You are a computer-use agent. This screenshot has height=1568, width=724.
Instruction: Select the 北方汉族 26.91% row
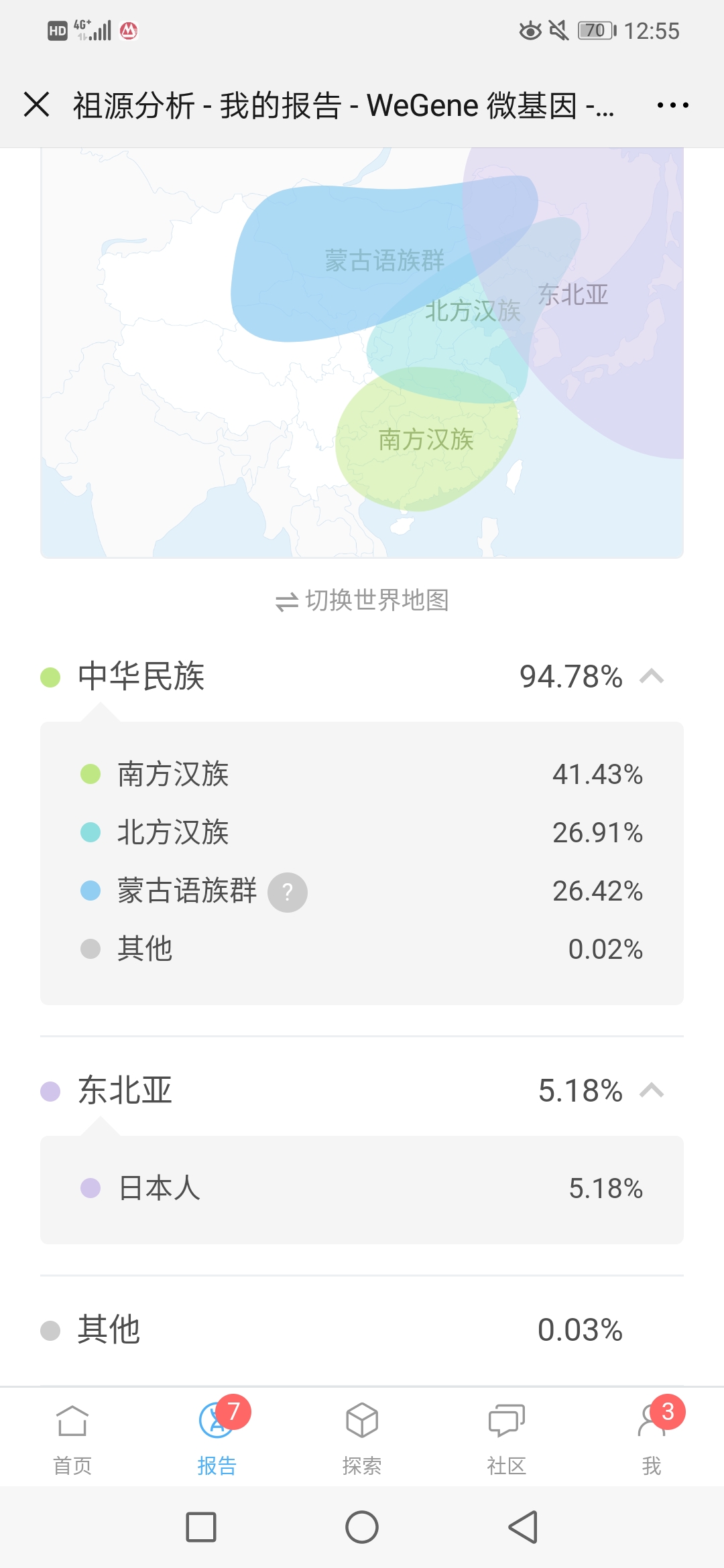pos(362,833)
